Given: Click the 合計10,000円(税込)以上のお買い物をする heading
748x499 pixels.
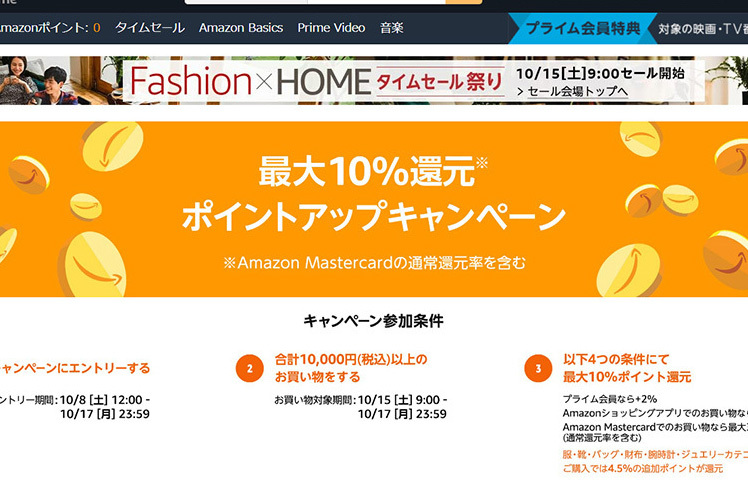Looking at the screenshot, I should click(x=351, y=368).
